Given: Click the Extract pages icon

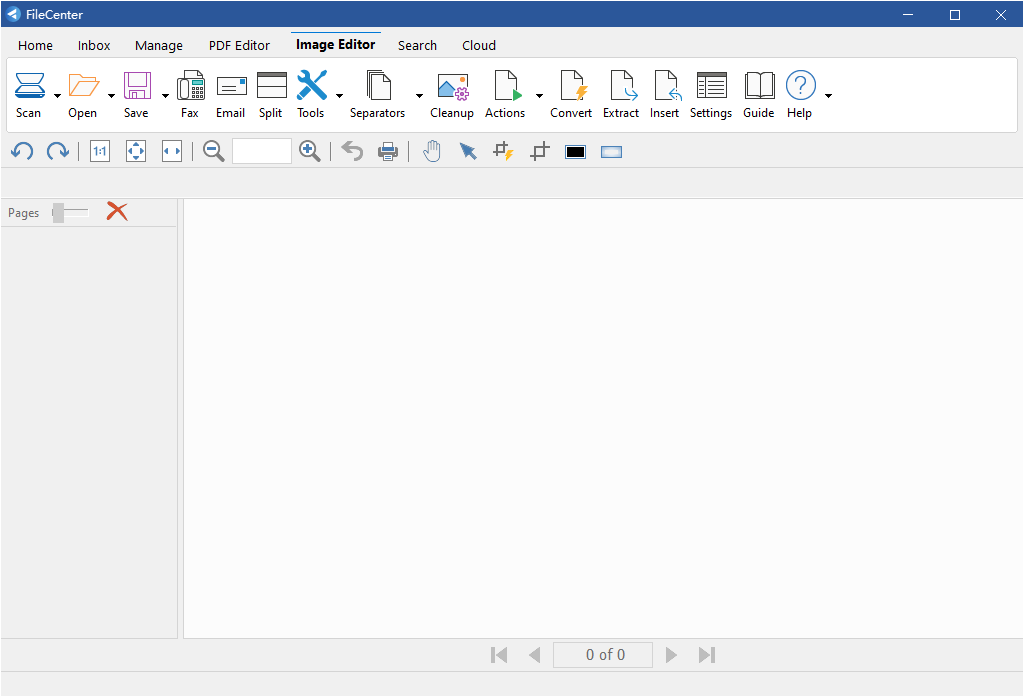Looking at the screenshot, I should pos(624,86).
